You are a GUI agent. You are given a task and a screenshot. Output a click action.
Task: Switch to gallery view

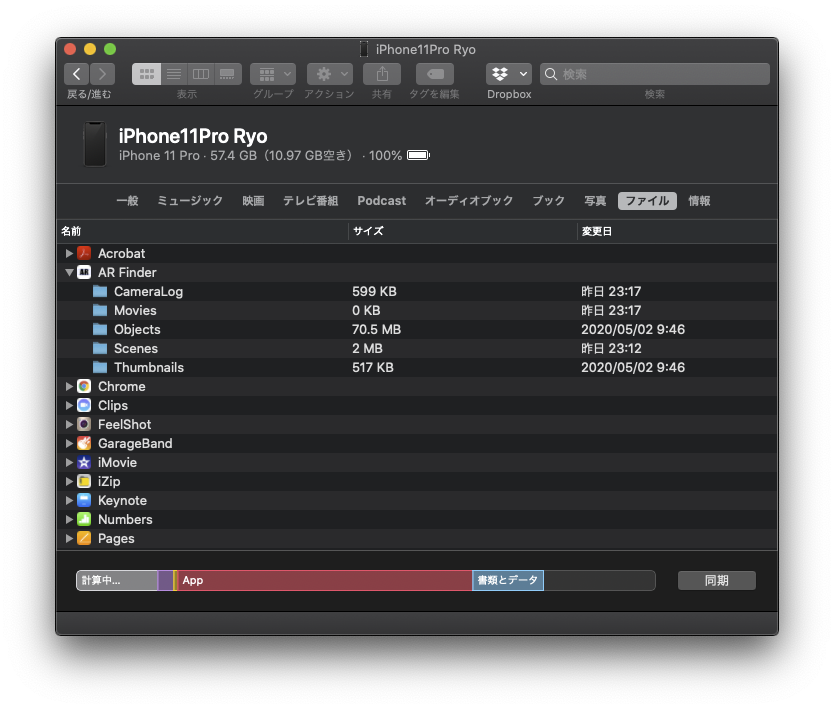click(x=228, y=74)
